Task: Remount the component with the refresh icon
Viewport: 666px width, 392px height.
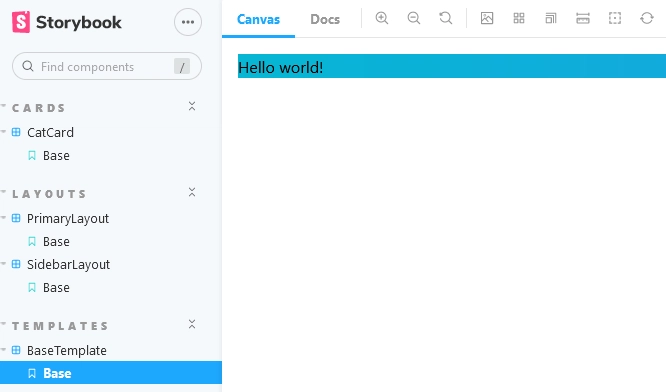Action: 647,18
